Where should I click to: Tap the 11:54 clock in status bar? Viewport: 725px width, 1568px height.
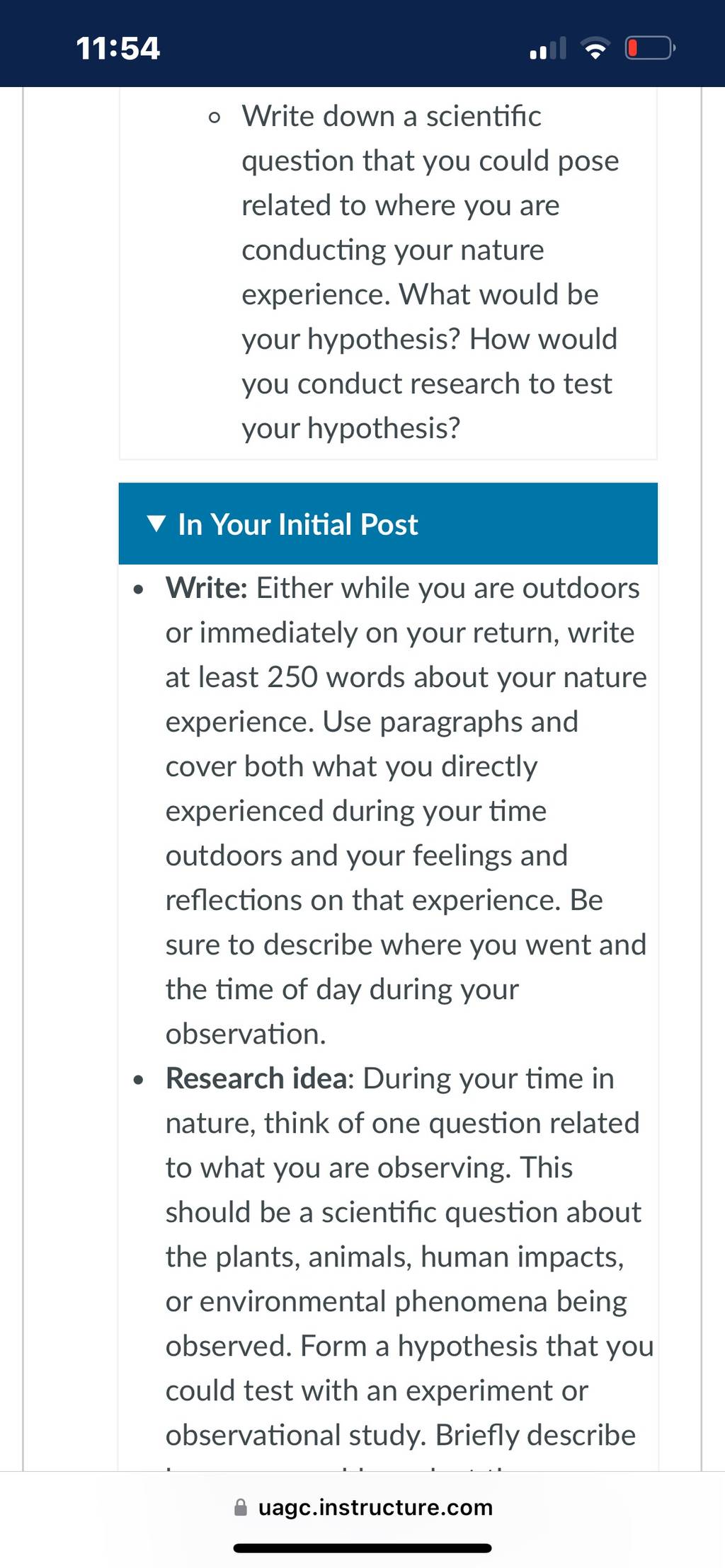pos(118,49)
